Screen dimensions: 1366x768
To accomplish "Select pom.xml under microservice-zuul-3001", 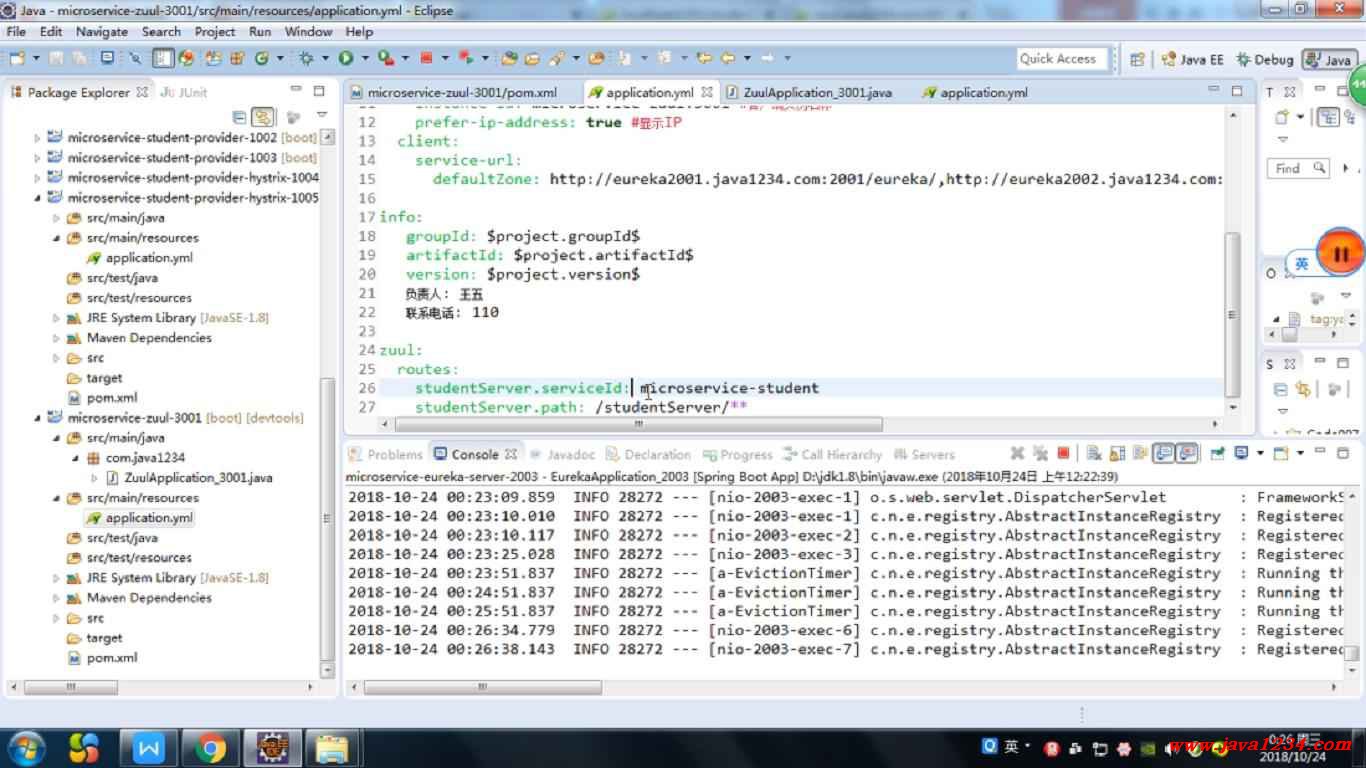I will pyautogui.click(x=102, y=658).
